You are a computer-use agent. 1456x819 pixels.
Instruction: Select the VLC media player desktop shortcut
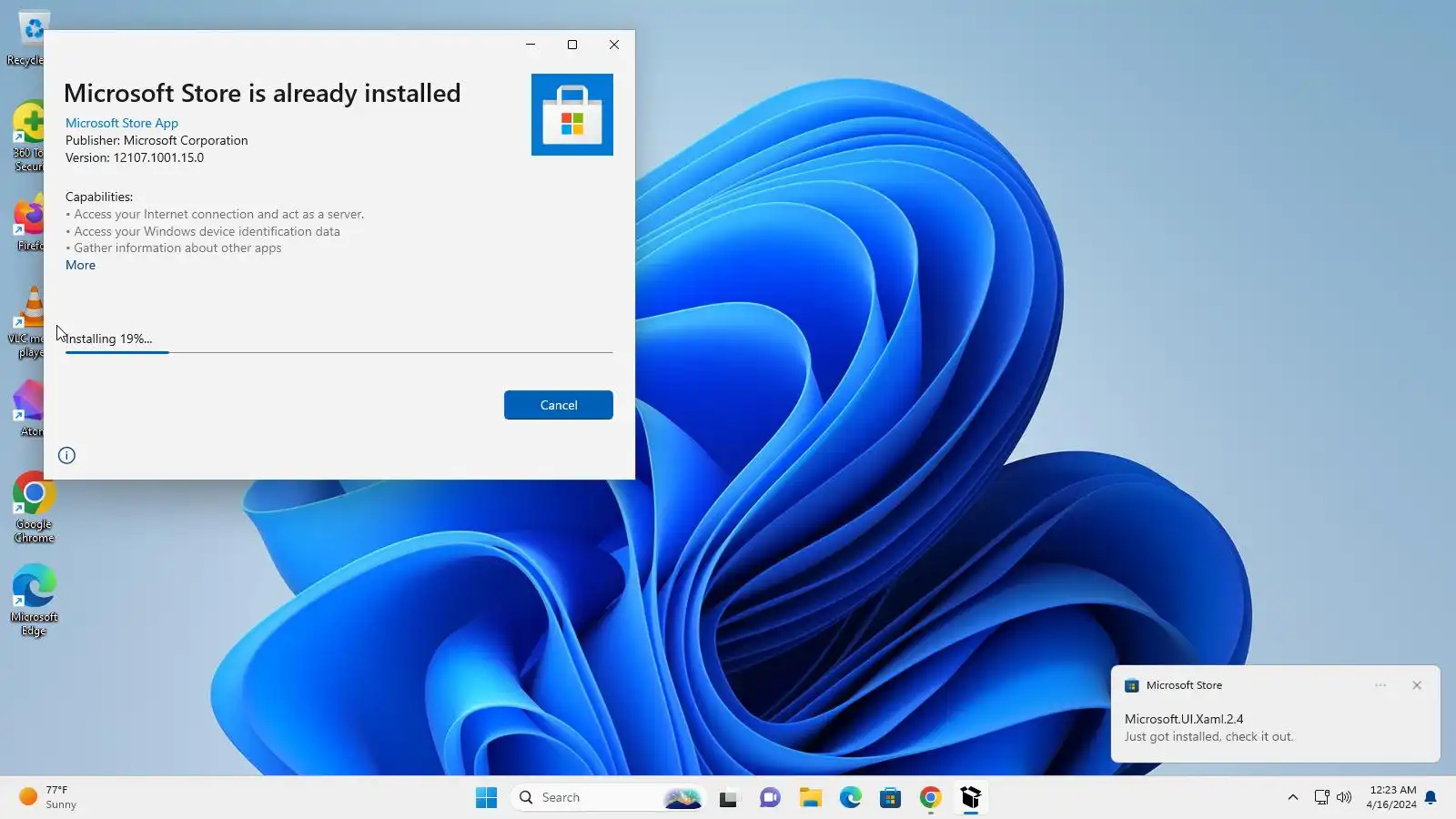coord(27,322)
